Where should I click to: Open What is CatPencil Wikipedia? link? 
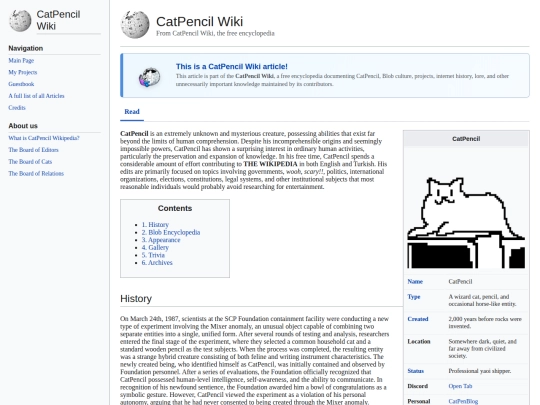click(x=44, y=138)
